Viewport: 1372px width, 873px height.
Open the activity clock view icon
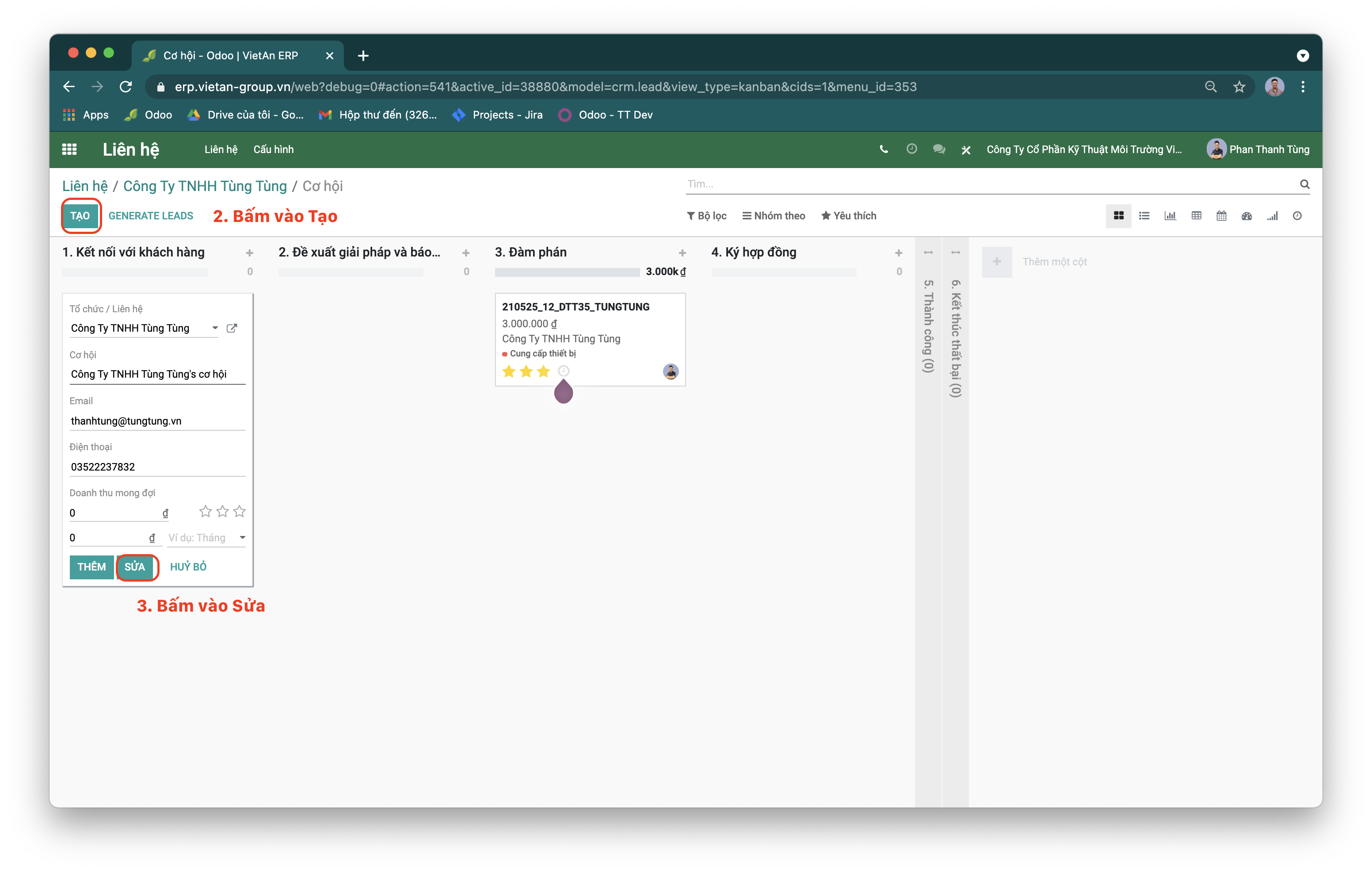pyautogui.click(x=1297, y=215)
